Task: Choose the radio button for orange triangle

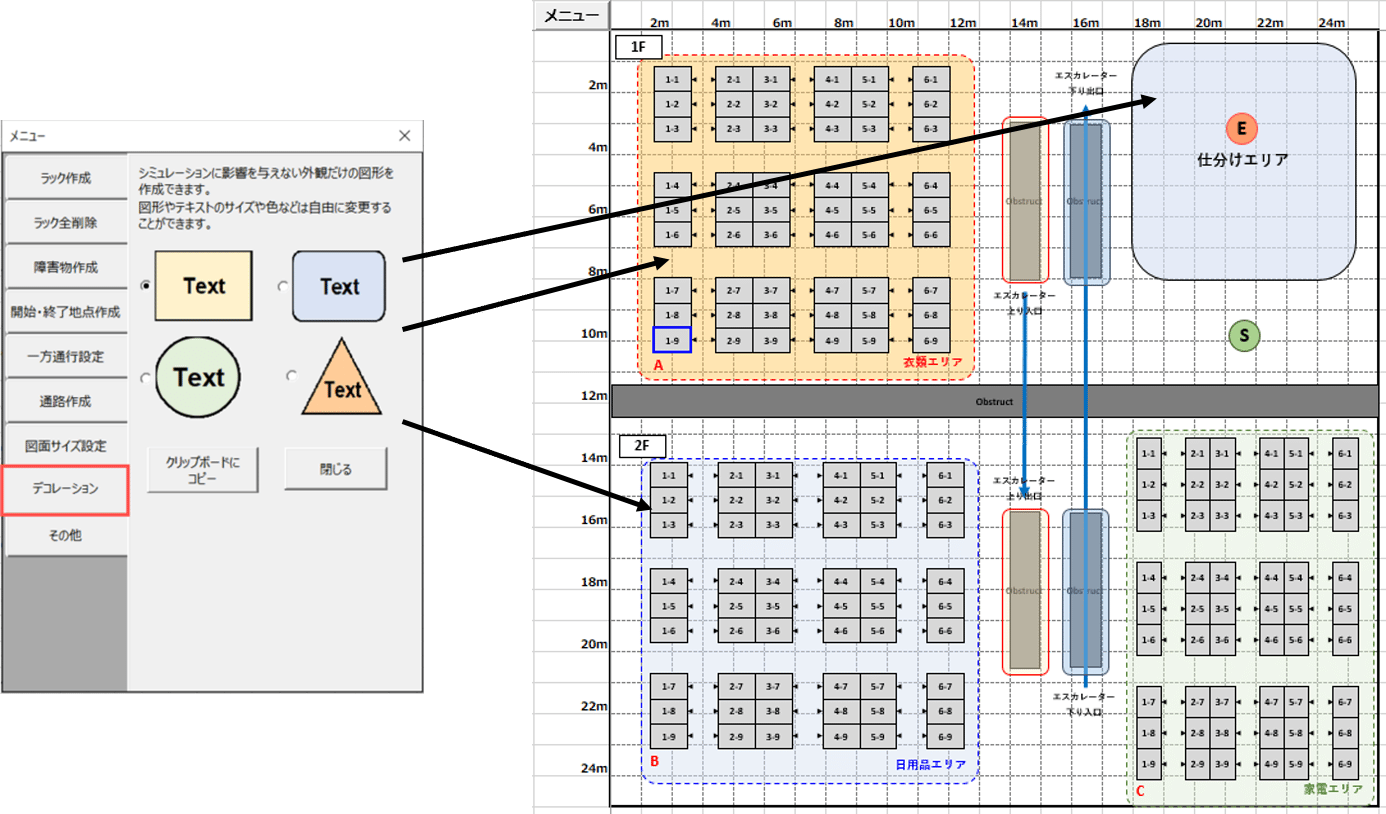Action: [291, 376]
